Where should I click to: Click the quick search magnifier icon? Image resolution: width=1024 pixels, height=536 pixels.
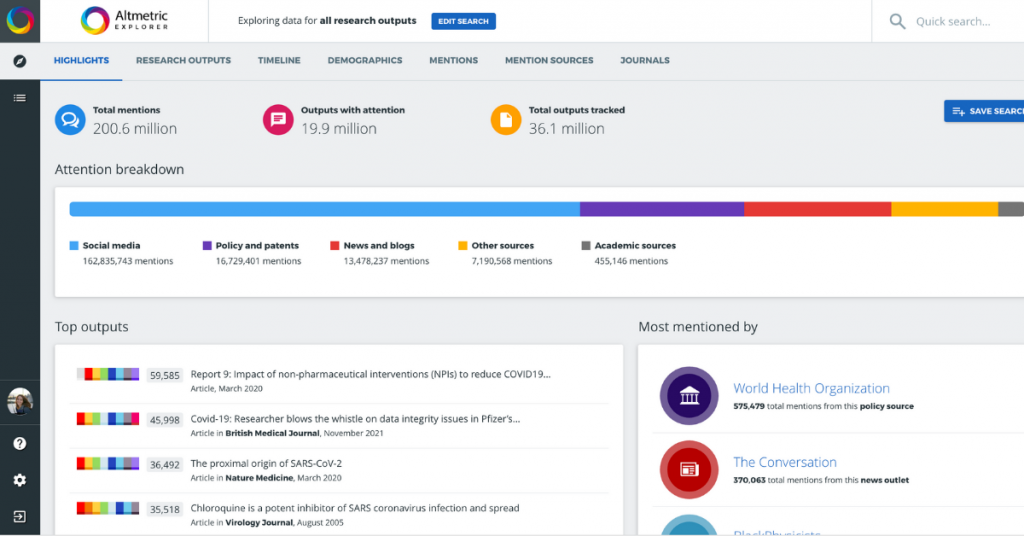pyautogui.click(x=897, y=22)
